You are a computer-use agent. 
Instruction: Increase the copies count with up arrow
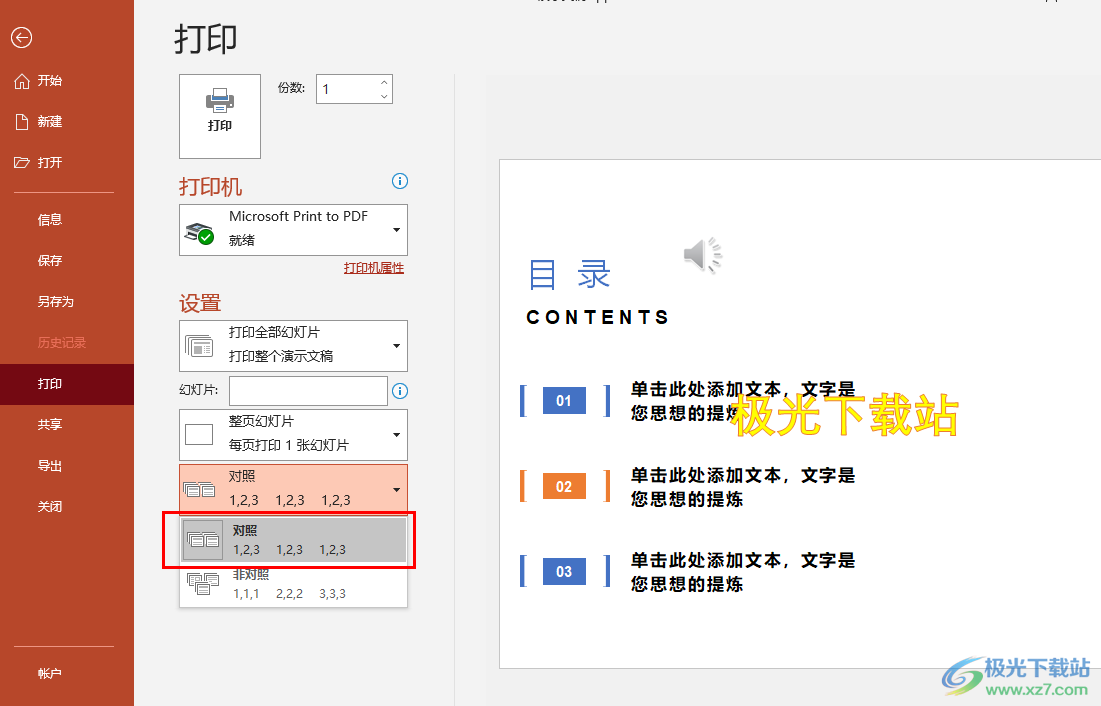tap(384, 82)
